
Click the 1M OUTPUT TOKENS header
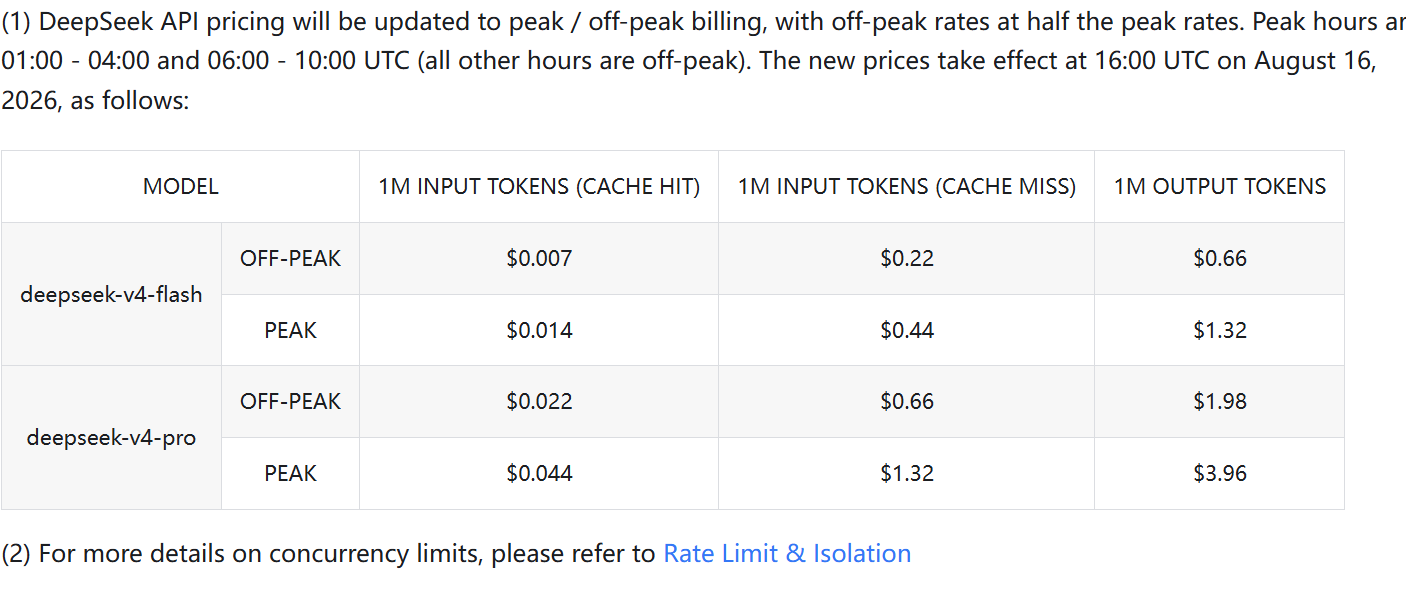1220,186
